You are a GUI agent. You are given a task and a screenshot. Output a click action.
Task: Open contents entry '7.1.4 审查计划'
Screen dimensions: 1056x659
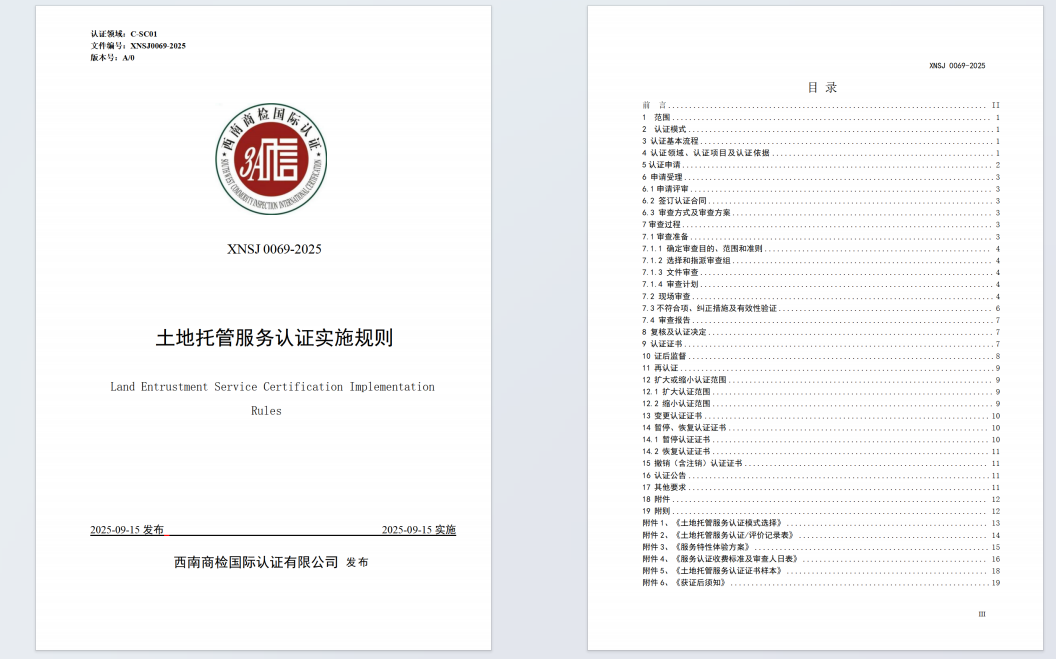821,285
